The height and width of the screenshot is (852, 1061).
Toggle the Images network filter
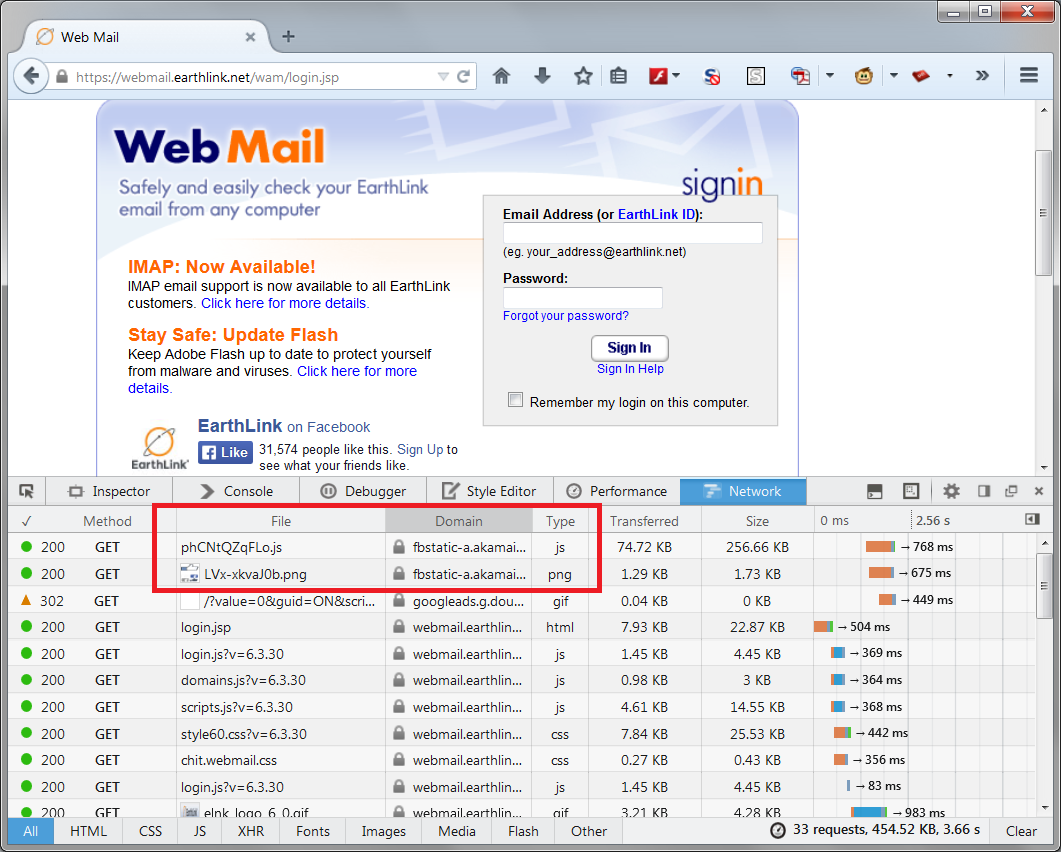point(384,831)
